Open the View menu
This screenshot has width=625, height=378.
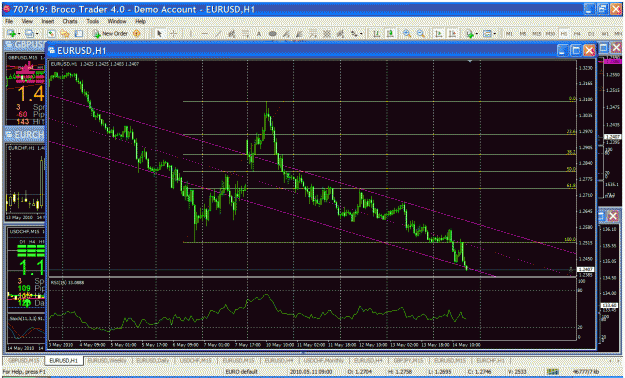point(27,21)
